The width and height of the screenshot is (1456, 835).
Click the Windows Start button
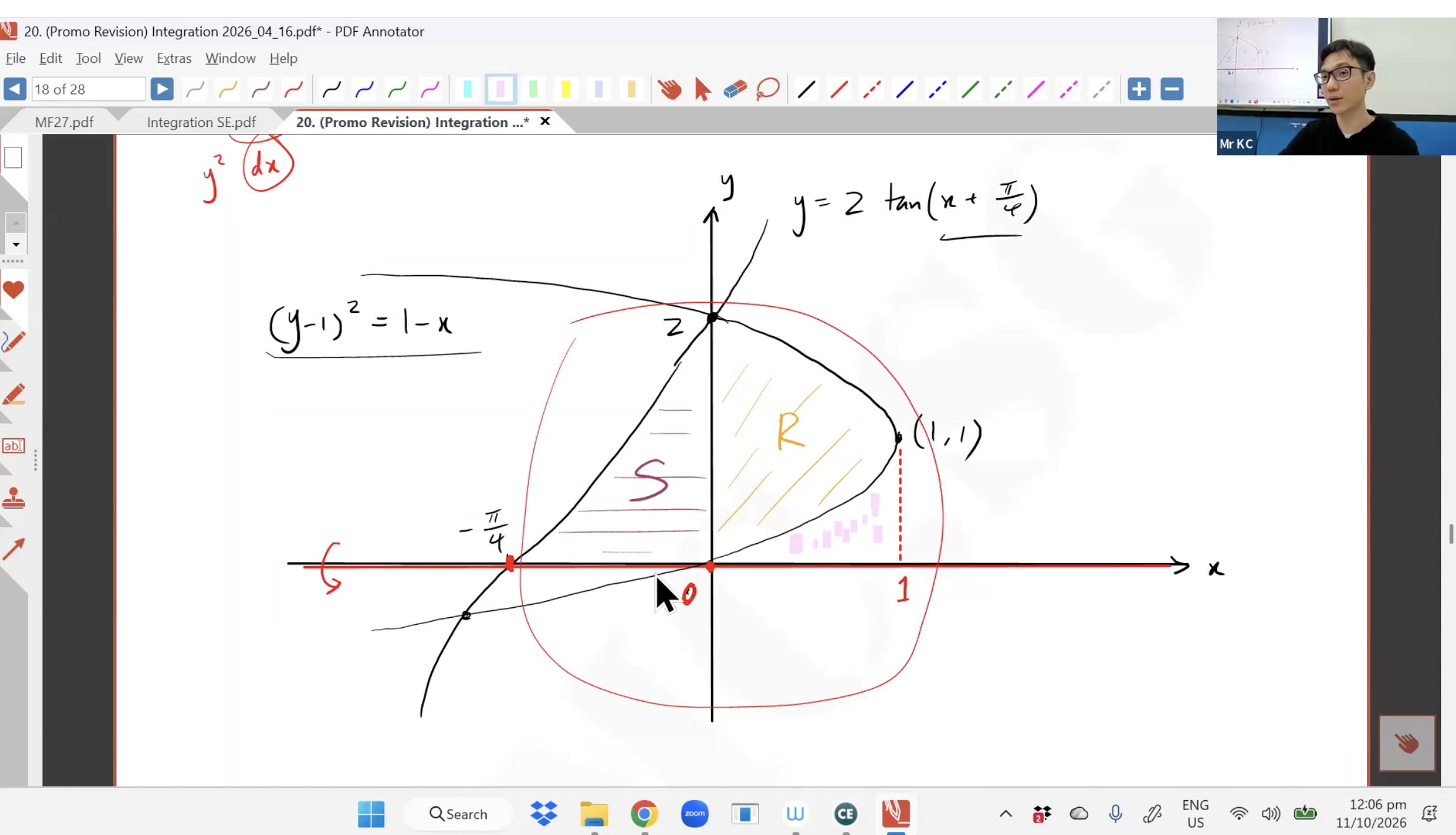[371, 814]
